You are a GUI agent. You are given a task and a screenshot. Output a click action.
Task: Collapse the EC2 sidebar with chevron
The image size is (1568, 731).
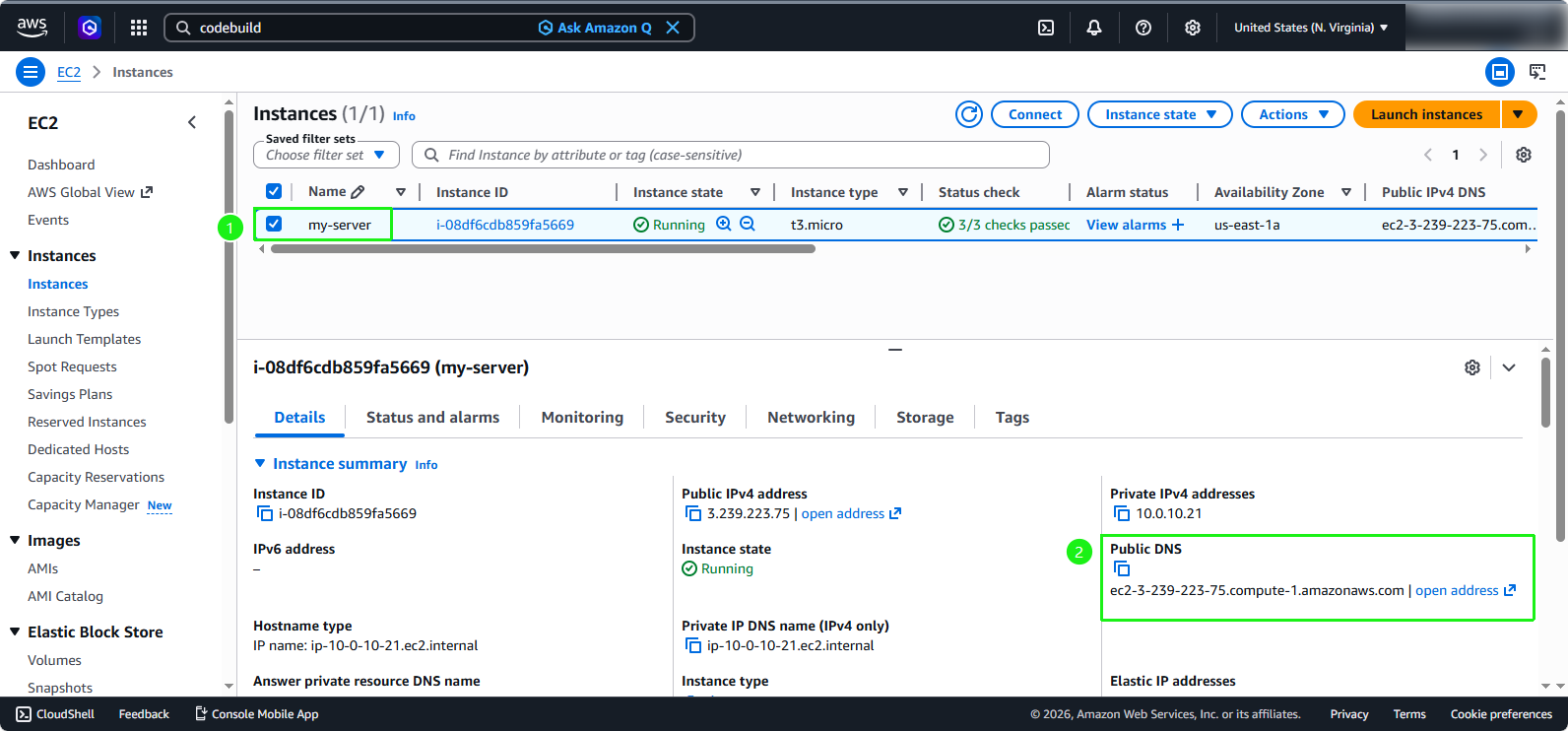(192, 122)
